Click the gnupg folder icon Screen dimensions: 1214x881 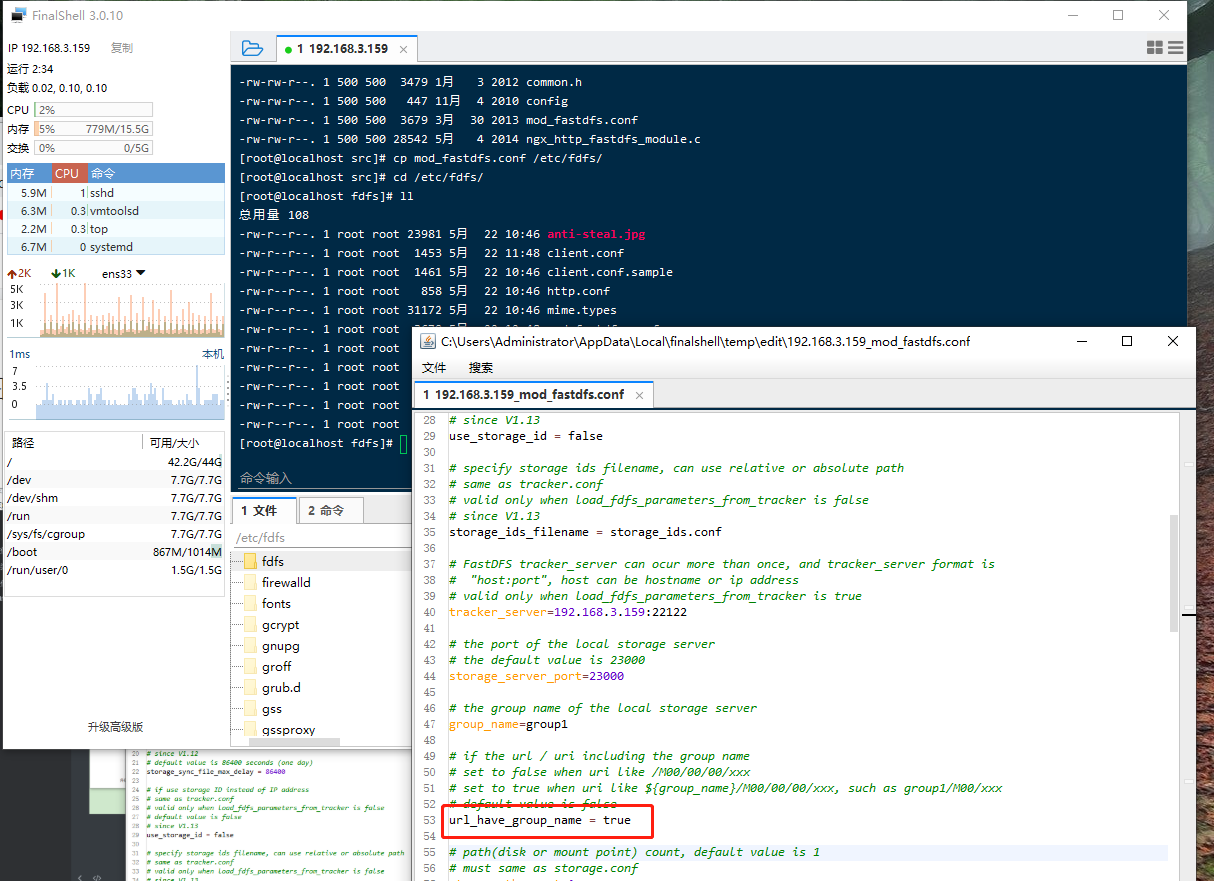[250, 646]
